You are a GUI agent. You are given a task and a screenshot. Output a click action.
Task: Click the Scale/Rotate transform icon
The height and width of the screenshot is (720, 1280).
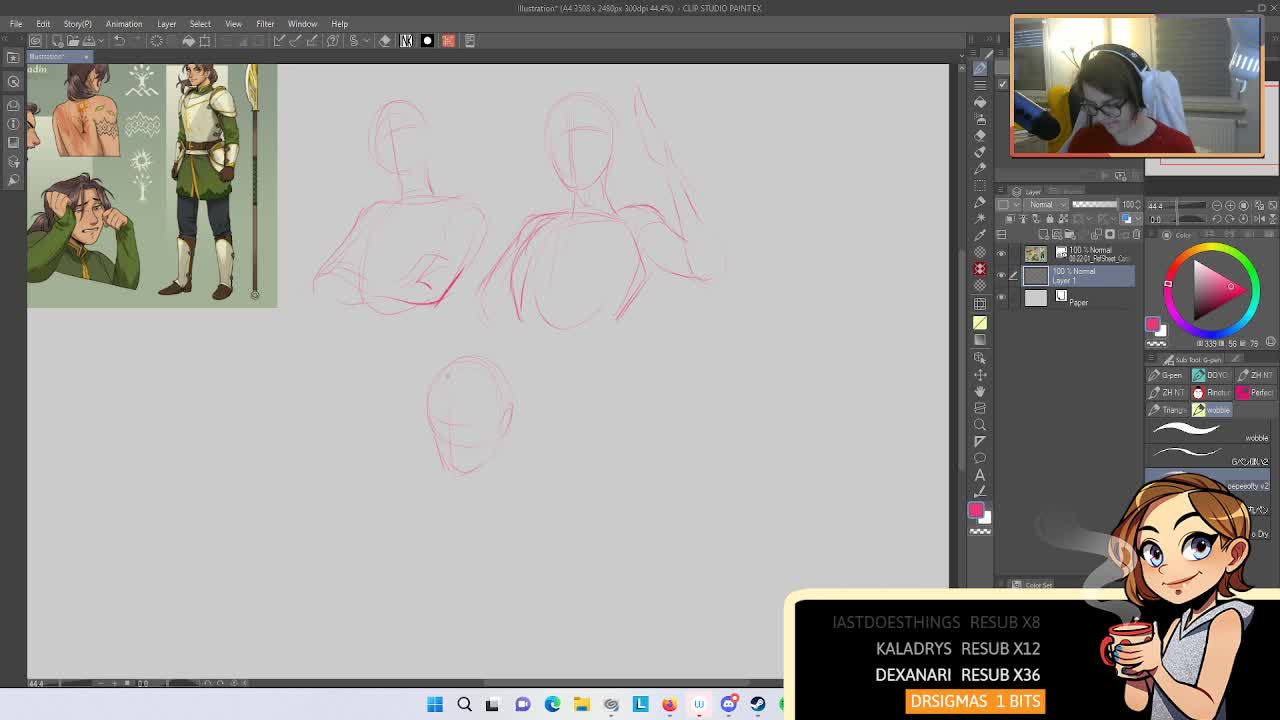205,41
